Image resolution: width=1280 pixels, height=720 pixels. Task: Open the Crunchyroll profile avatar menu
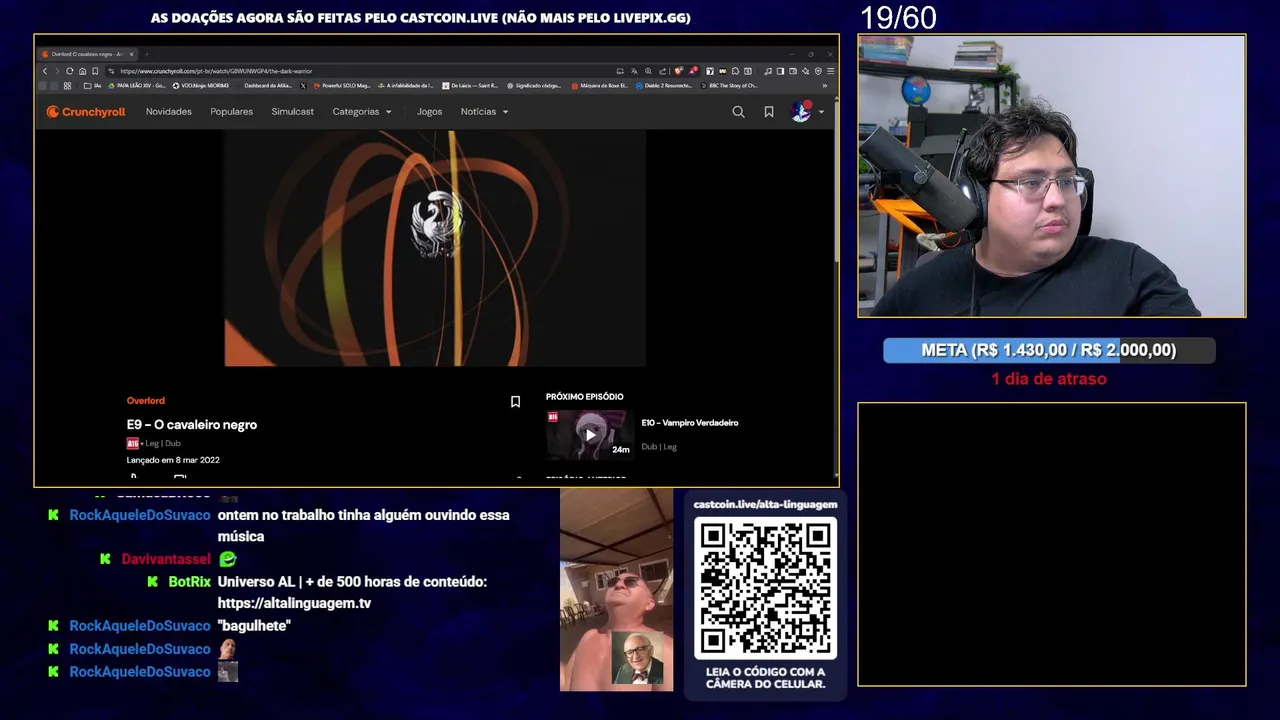pyautogui.click(x=806, y=112)
